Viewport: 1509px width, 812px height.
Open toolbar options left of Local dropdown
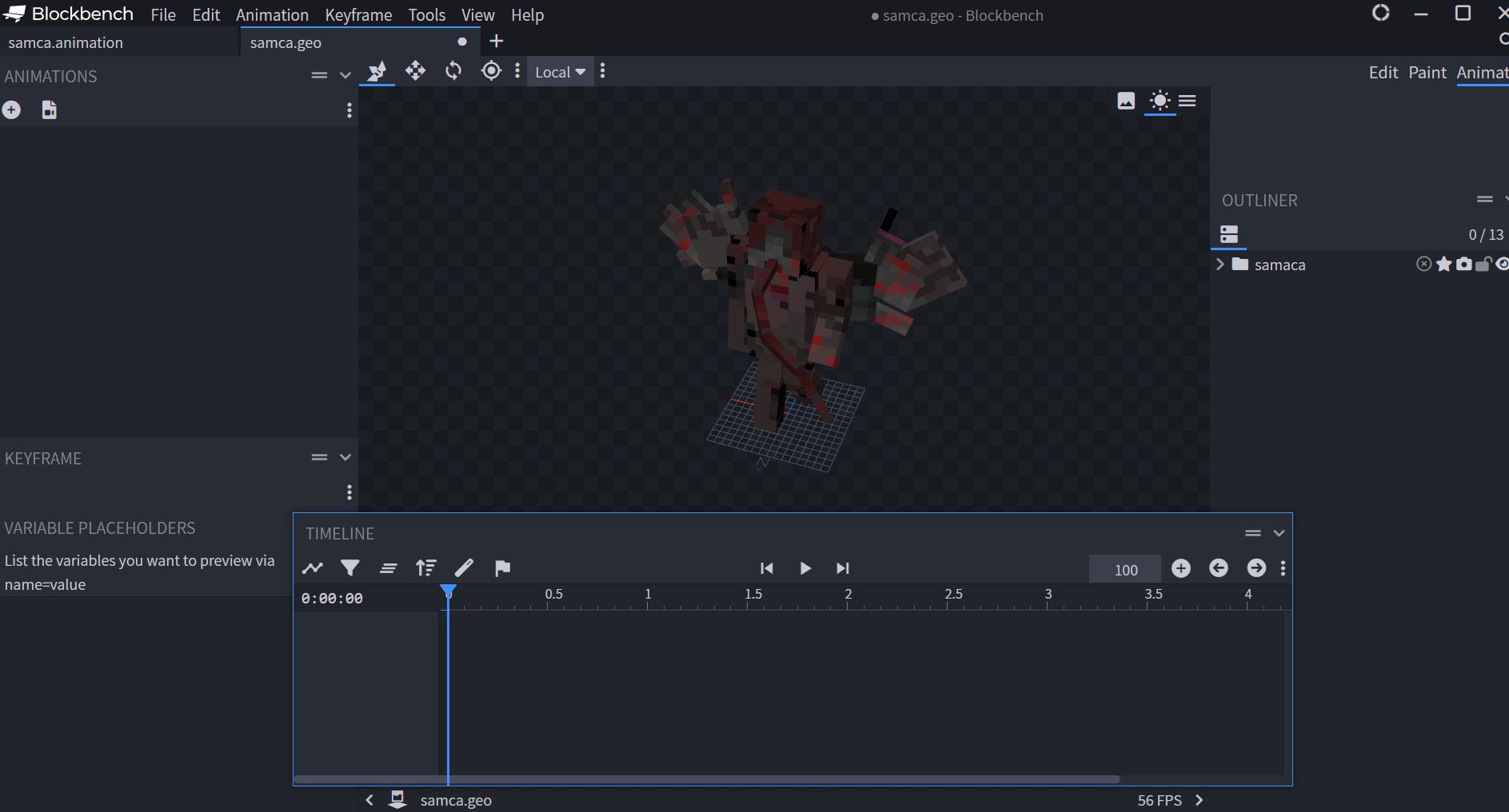click(517, 71)
